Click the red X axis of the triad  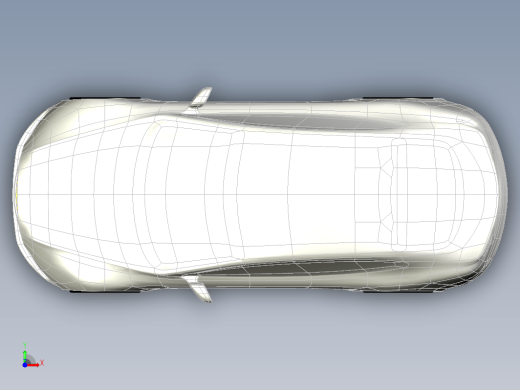coord(33,365)
